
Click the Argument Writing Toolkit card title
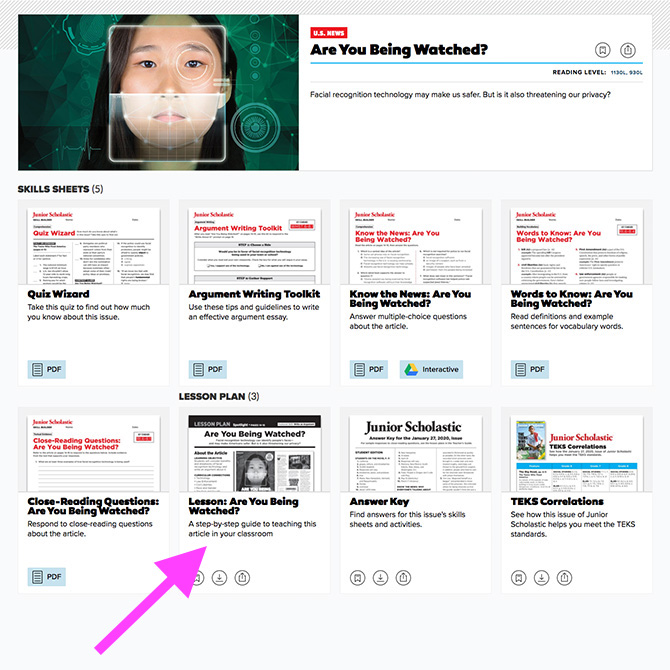[x=254, y=294]
